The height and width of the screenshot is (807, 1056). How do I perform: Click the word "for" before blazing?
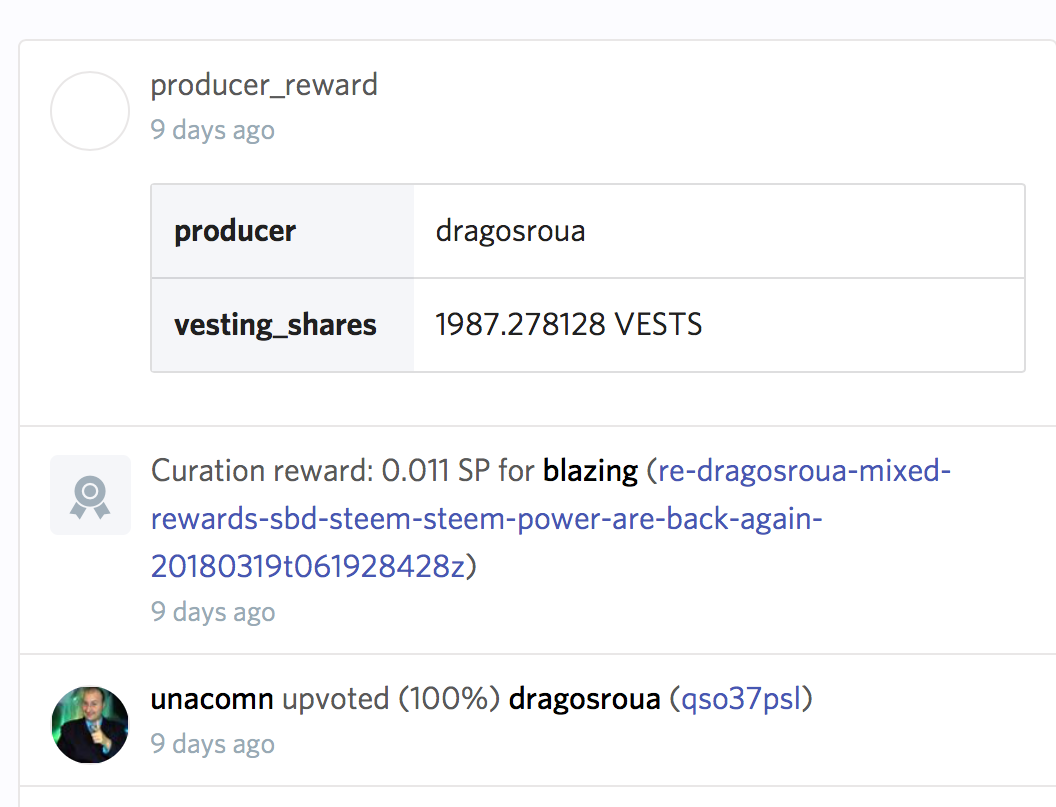[516, 471]
